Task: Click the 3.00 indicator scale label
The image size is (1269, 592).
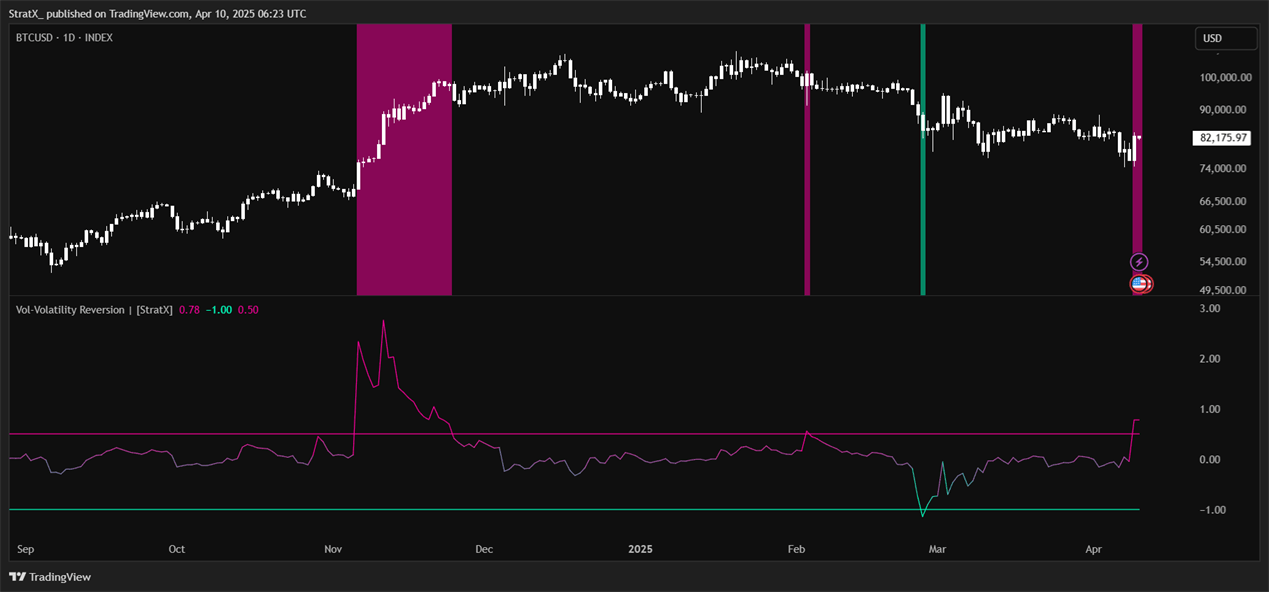Action: click(1208, 308)
